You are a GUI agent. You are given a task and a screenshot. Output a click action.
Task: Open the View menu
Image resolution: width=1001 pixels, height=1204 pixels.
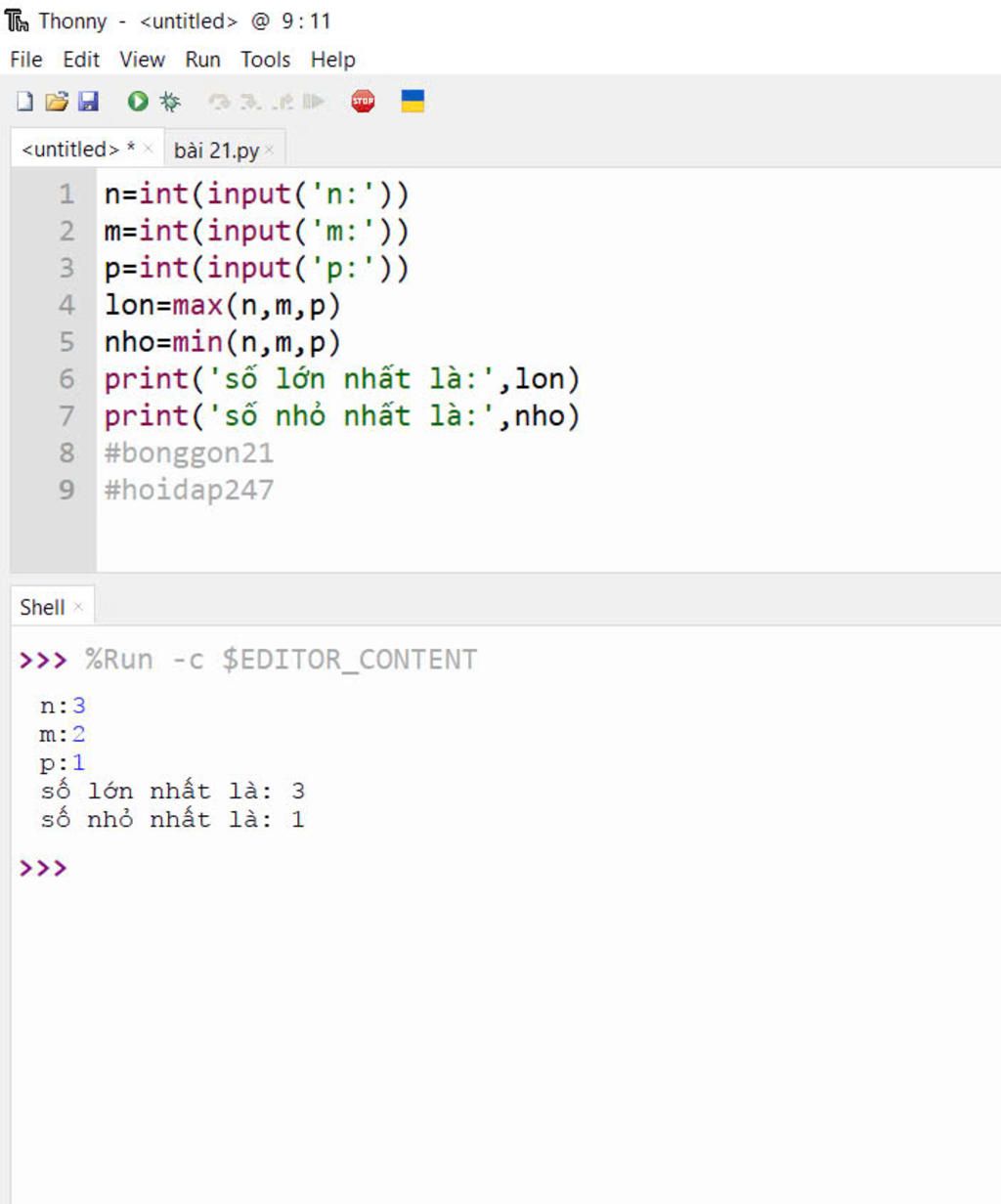point(142,60)
